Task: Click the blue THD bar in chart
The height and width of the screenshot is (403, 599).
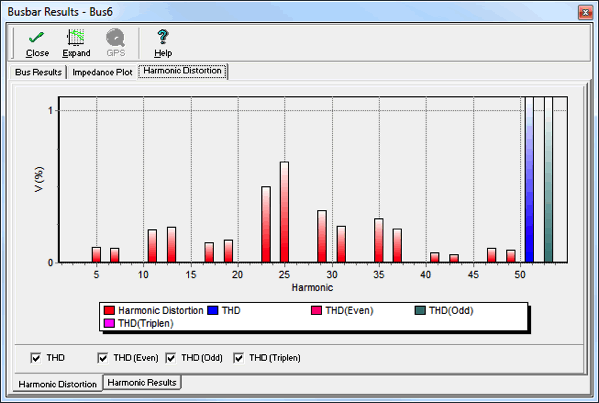Action: pyautogui.click(x=529, y=180)
